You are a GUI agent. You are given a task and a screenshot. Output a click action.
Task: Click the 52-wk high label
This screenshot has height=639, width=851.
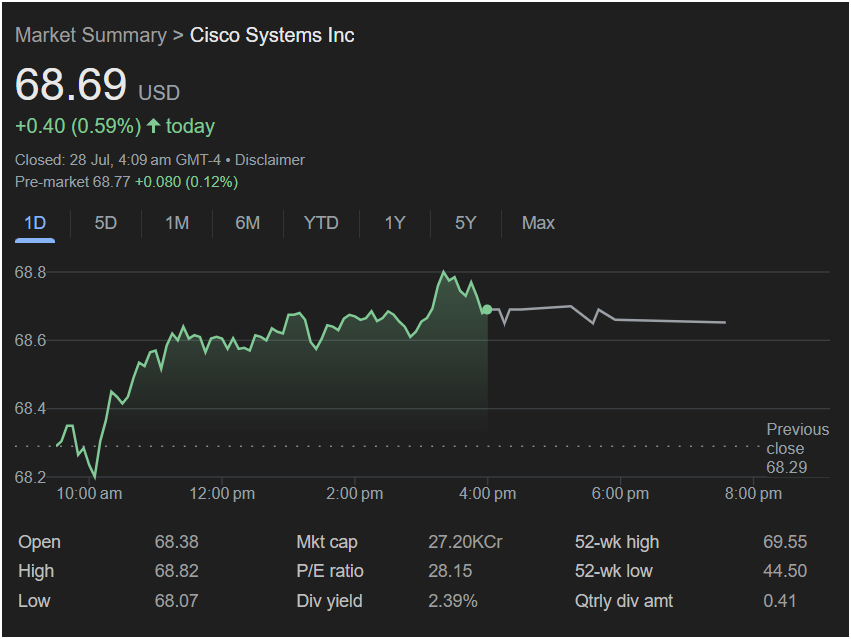pyautogui.click(x=617, y=542)
